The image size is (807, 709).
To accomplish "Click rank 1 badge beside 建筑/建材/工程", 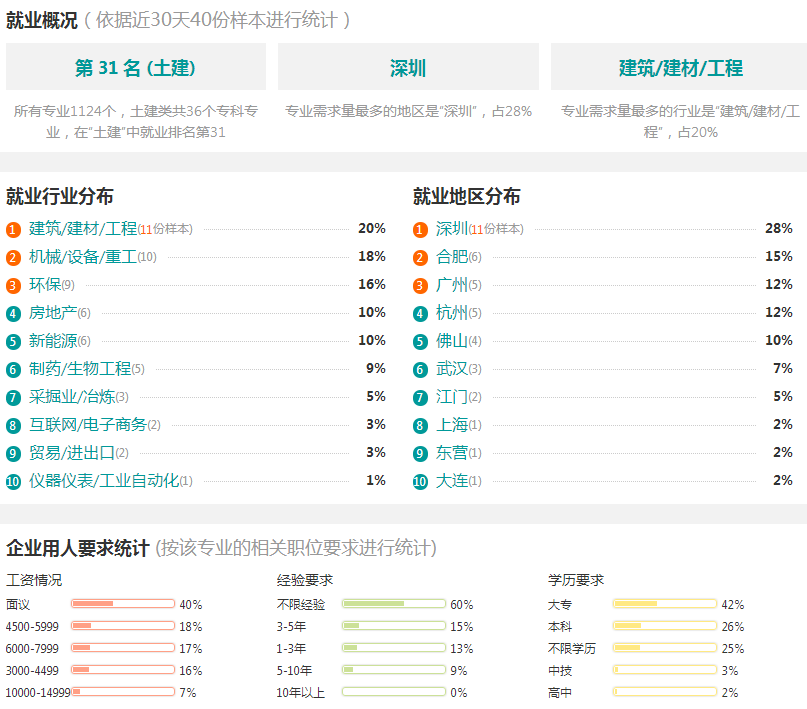I will pyautogui.click(x=13, y=229).
